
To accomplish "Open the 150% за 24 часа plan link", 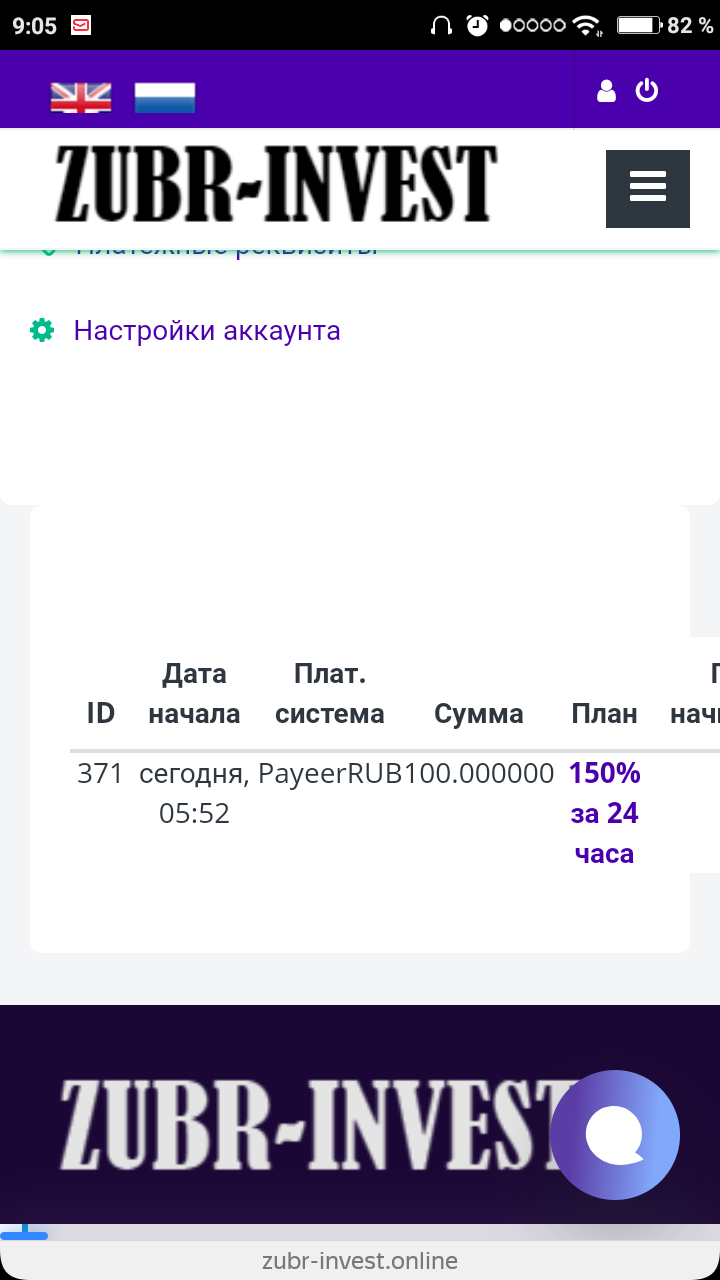I will click(605, 813).
